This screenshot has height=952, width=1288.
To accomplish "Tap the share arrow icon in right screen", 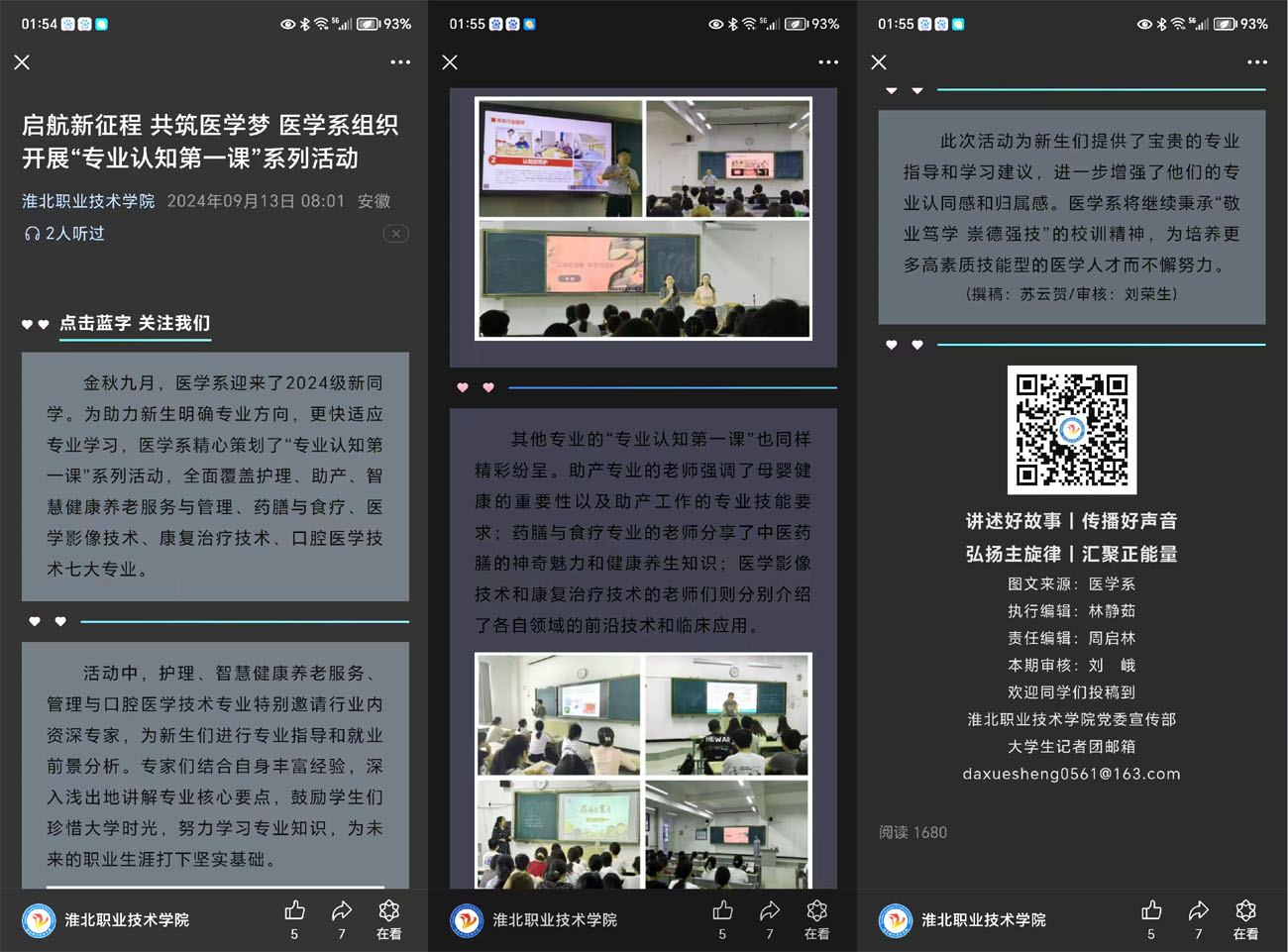I will (x=1199, y=910).
